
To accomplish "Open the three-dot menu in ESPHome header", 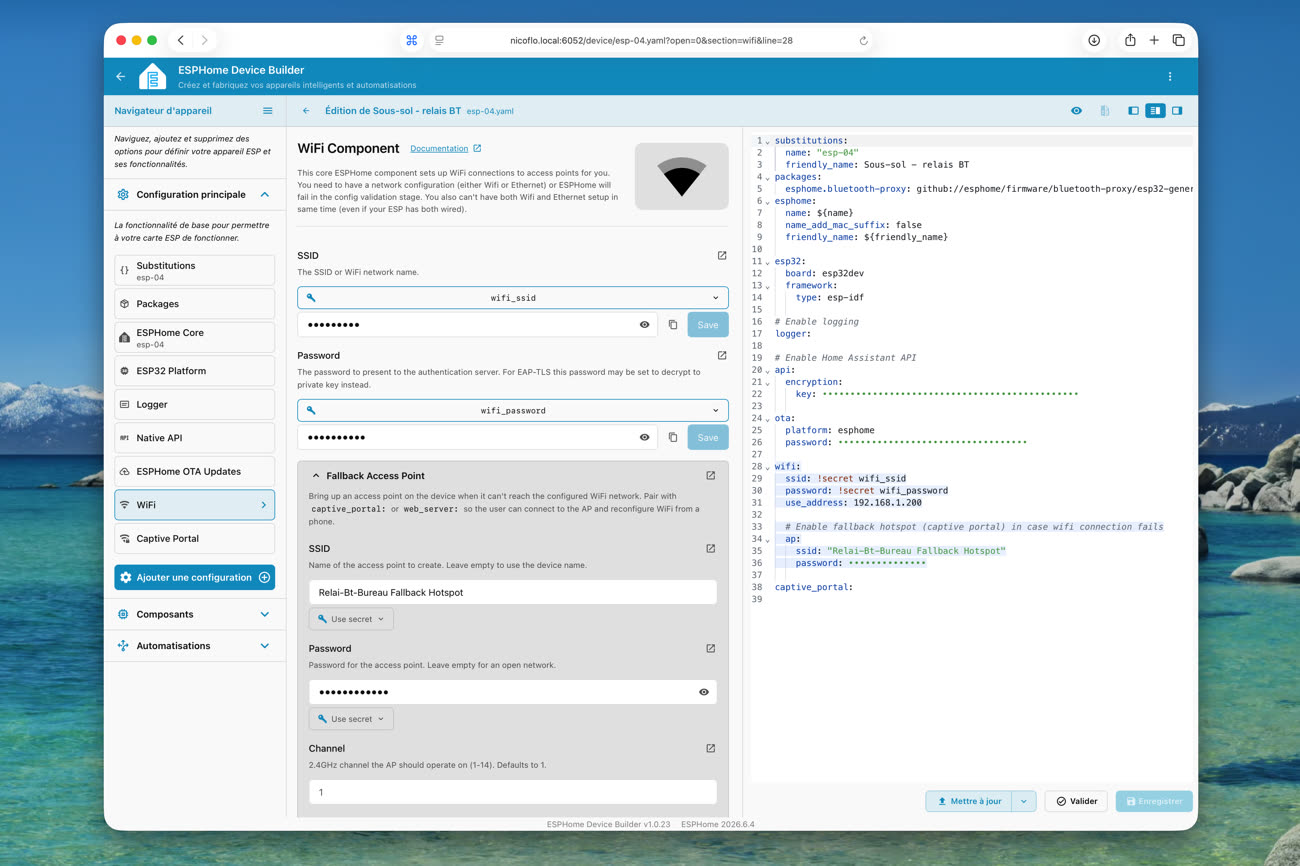I will pyautogui.click(x=1170, y=76).
